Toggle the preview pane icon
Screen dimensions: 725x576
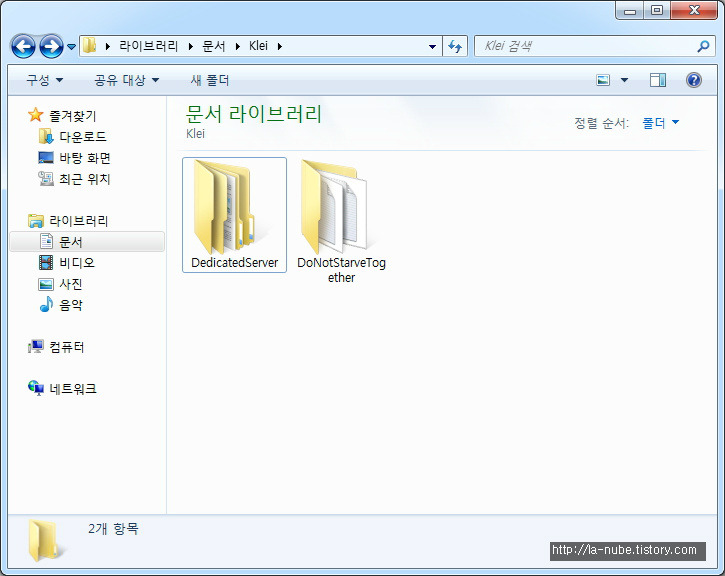point(657,80)
